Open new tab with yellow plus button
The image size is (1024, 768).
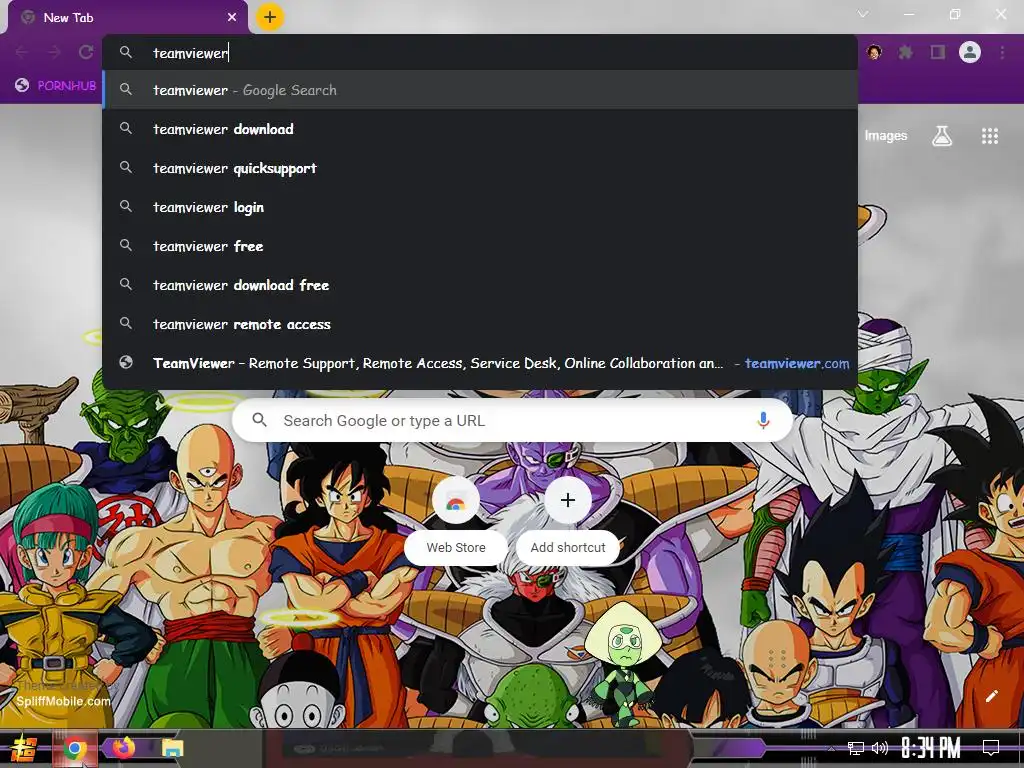tap(270, 17)
